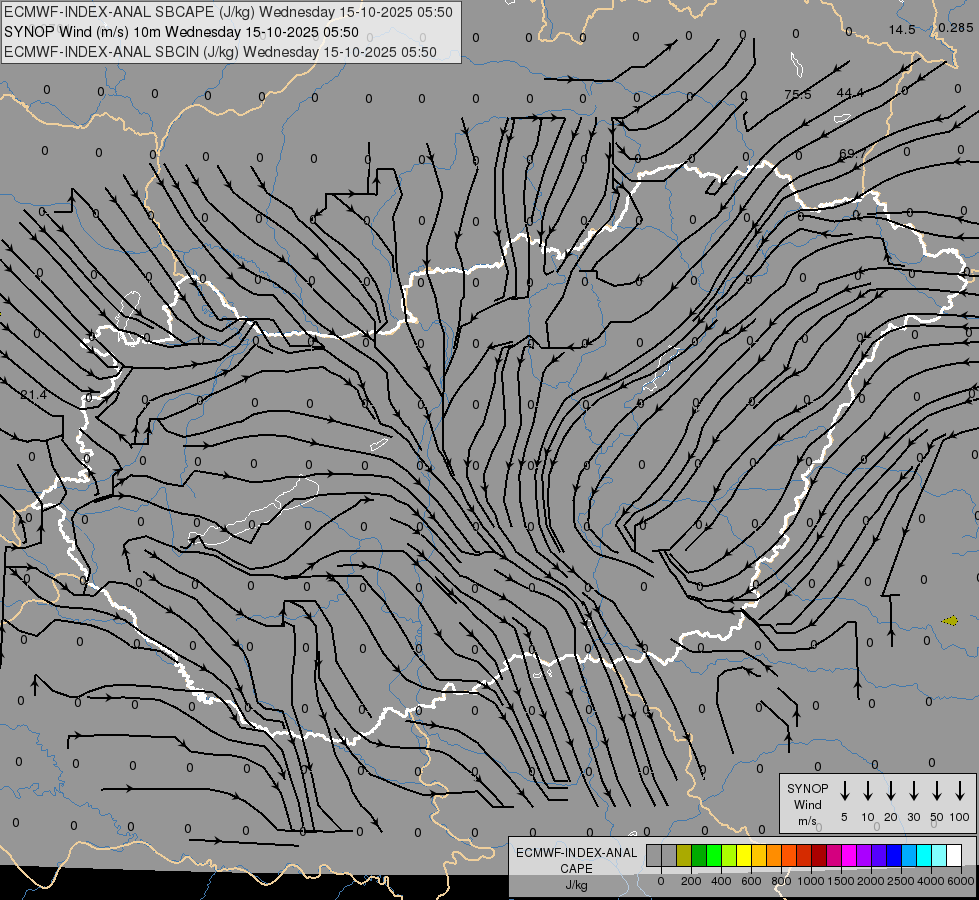Click the 1500 tick label on CAPE scale

(841, 881)
